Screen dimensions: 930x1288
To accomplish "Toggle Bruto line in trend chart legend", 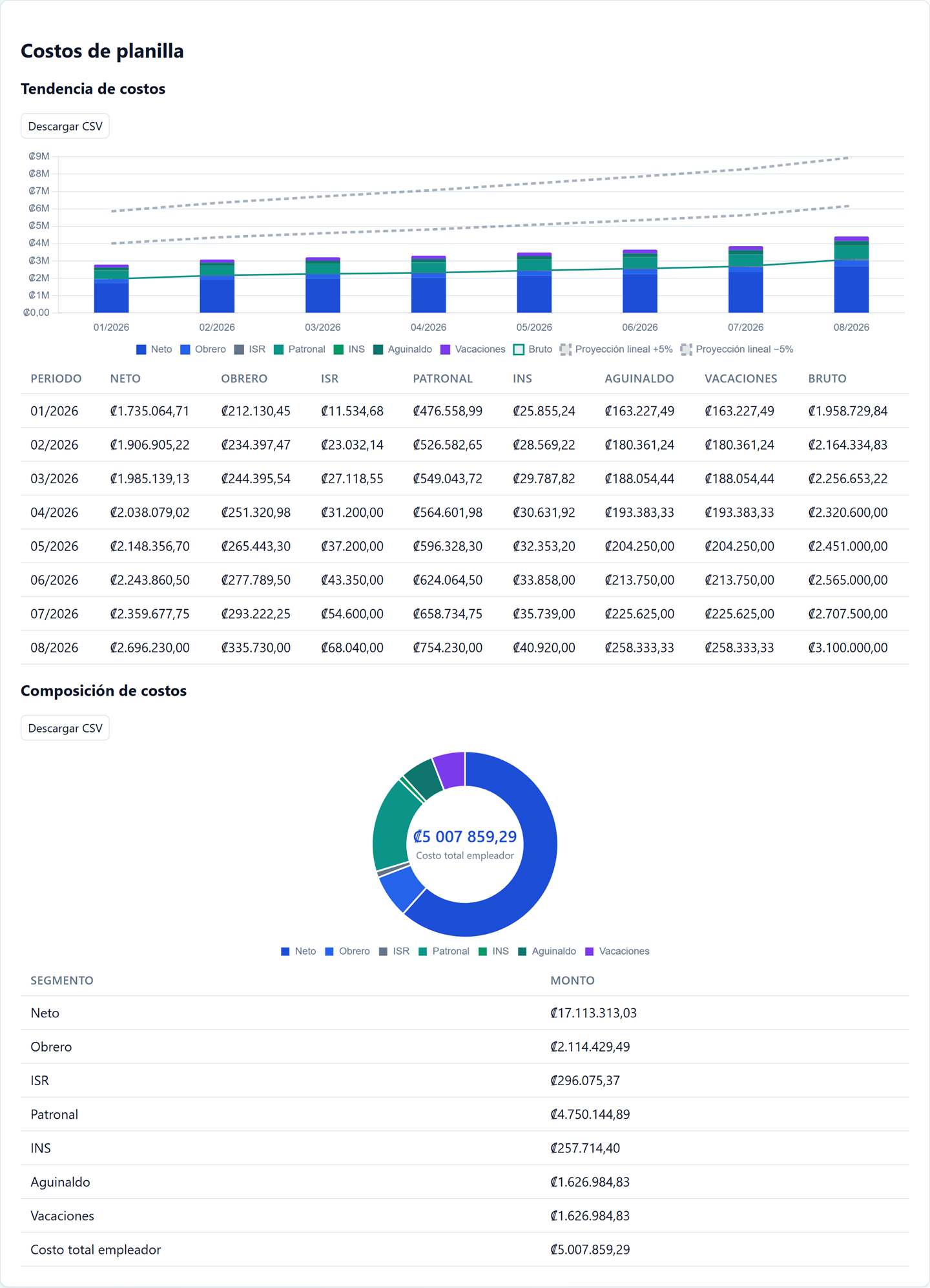I will [x=533, y=349].
